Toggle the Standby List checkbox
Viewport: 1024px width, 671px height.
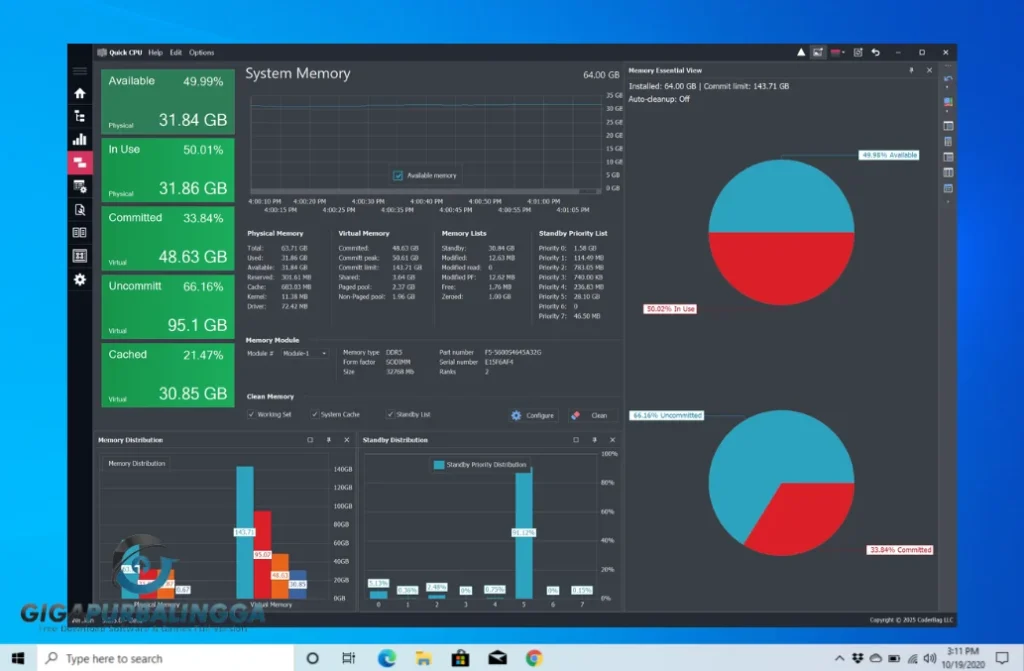pos(390,414)
